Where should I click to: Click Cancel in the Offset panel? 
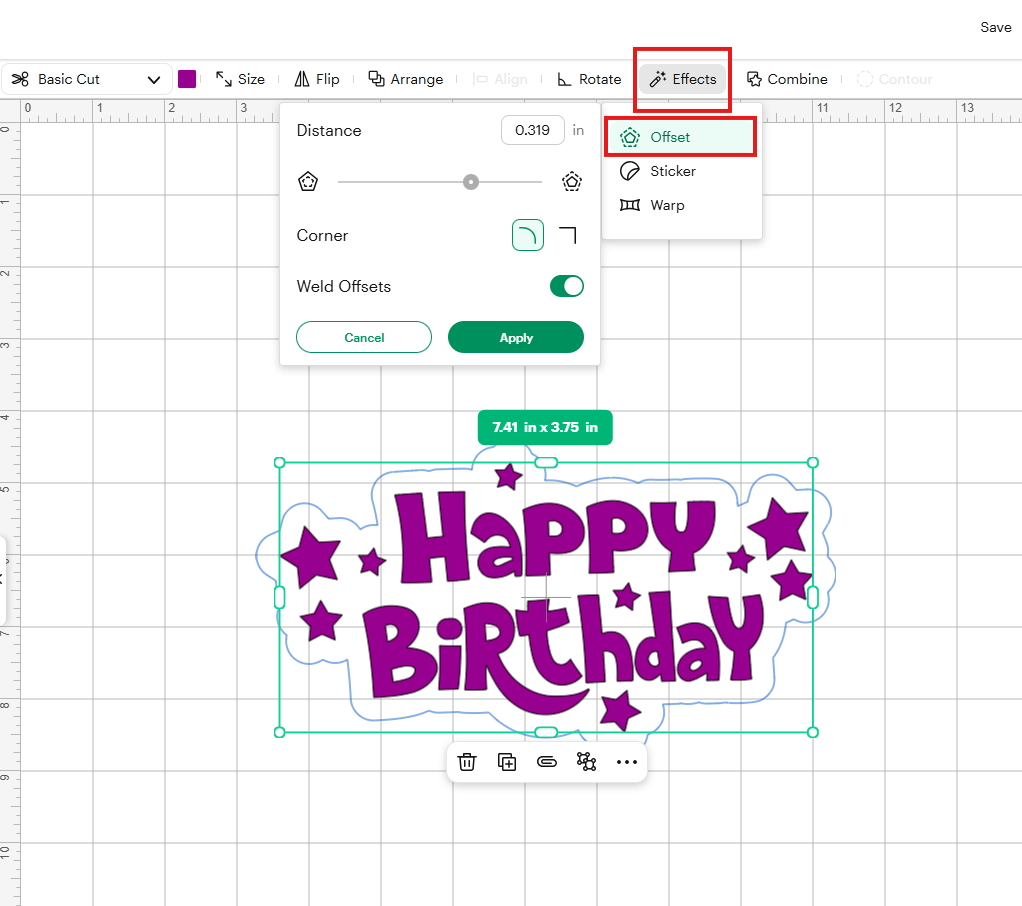pos(364,338)
